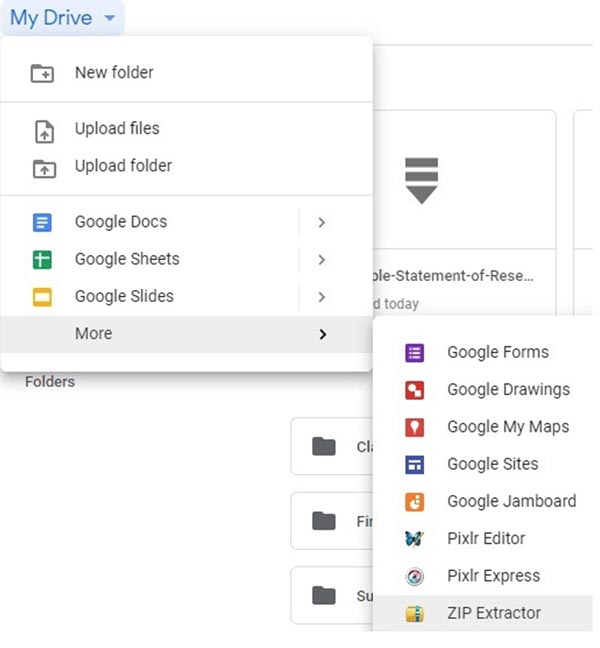Click the yellow Google Slides icon
The height and width of the screenshot is (648, 600).
pos(42,297)
